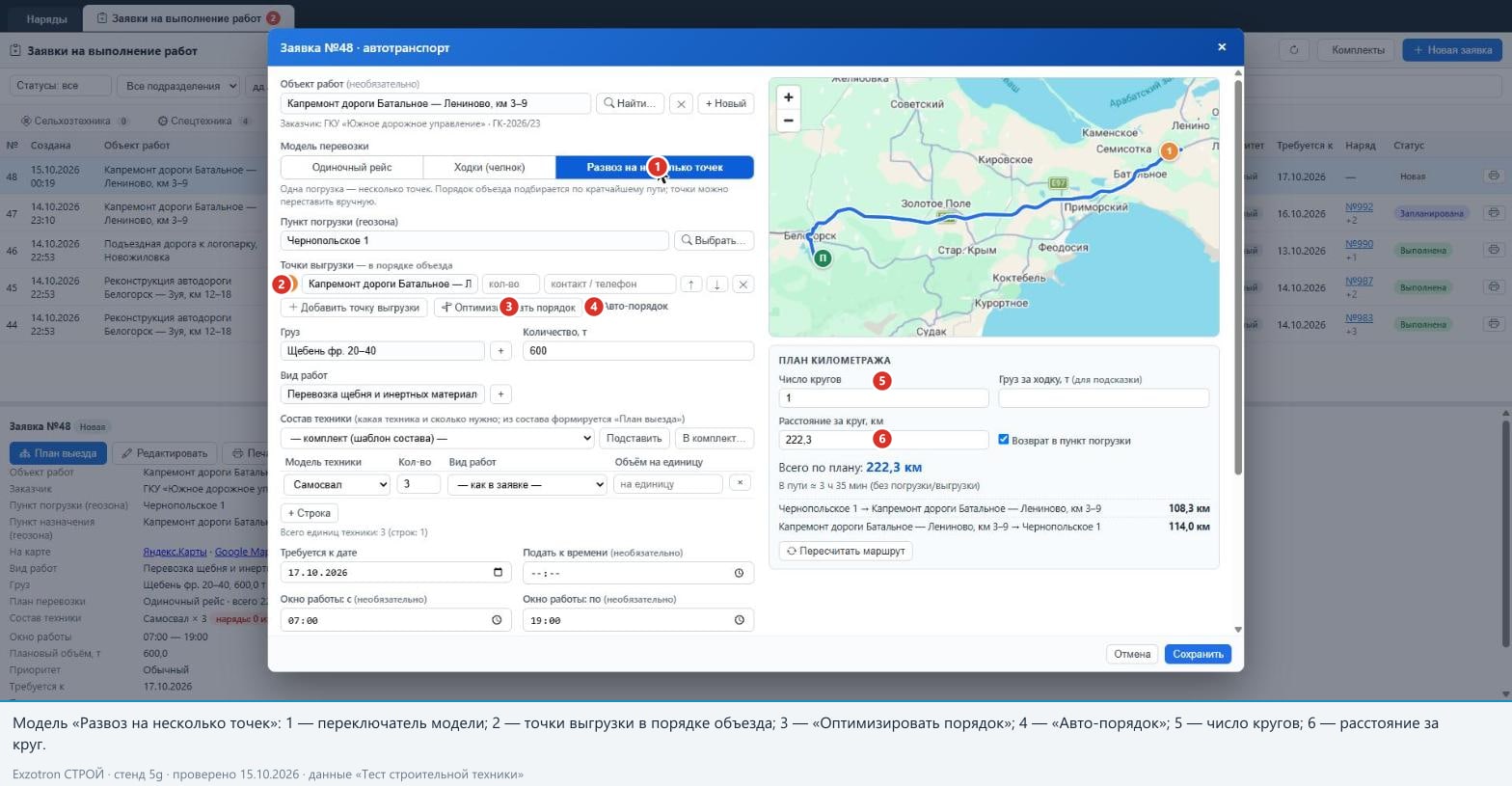Add a new cargo type next to Груз
1512x786 pixels.
[x=499, y=351]
